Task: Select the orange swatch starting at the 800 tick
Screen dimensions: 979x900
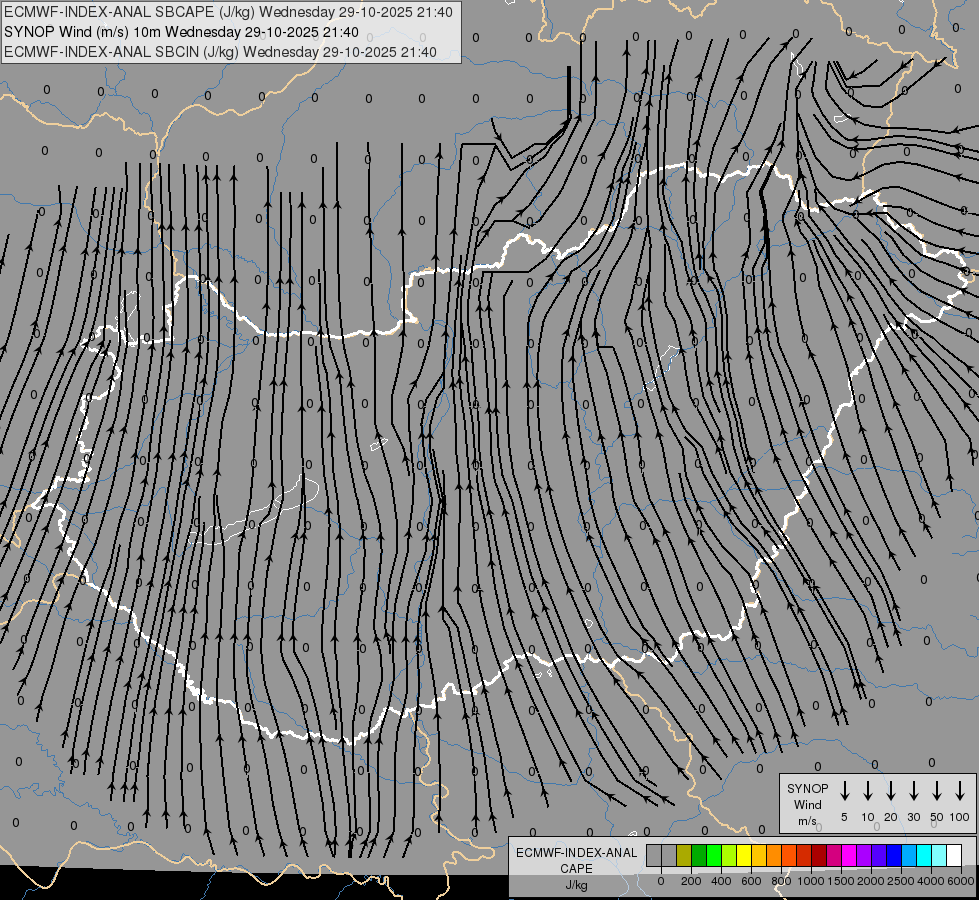Action: [789, 855]
